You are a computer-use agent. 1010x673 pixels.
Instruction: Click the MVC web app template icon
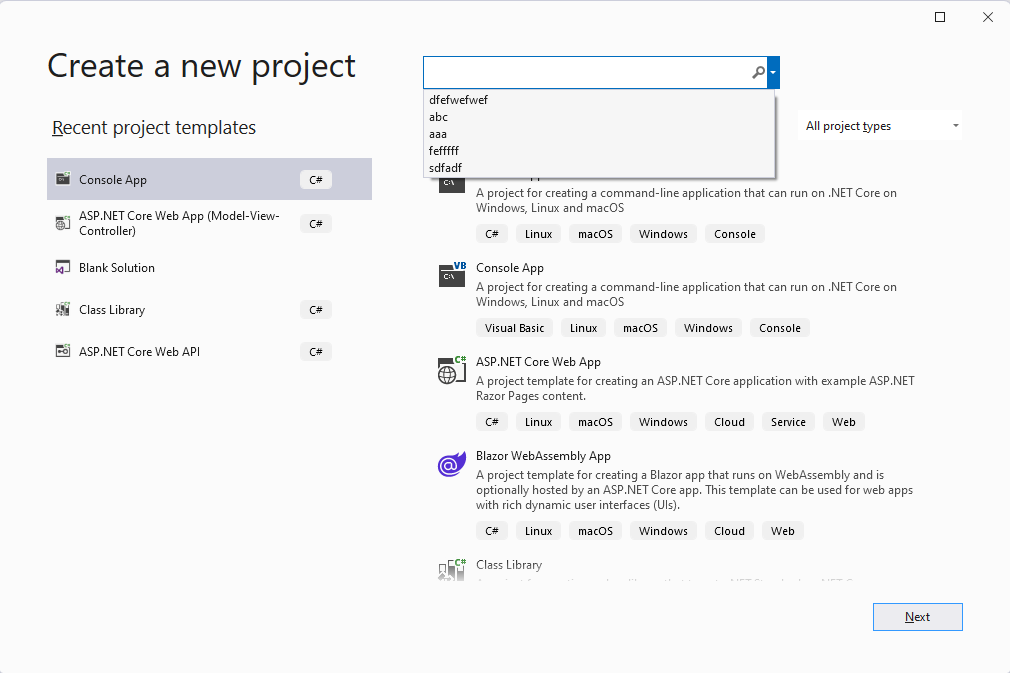(62, 223)
